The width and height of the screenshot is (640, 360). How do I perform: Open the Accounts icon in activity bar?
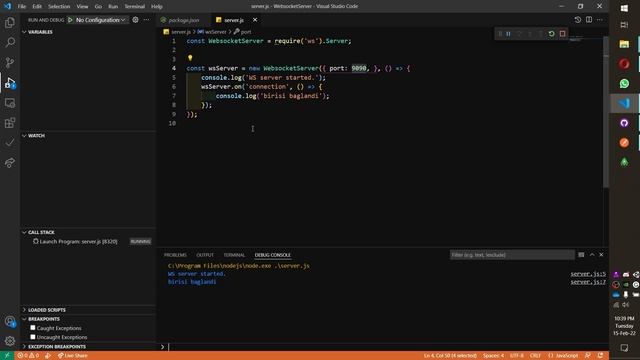pyautogui.click(x=10, y=321)
